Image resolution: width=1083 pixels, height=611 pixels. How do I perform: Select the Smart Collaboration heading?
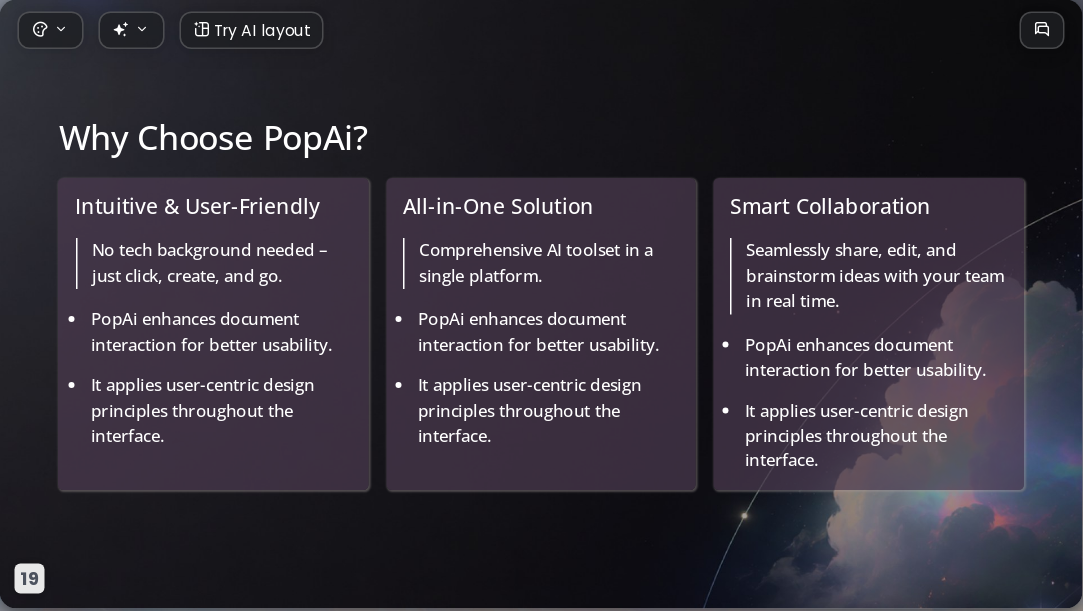(830, 206)
